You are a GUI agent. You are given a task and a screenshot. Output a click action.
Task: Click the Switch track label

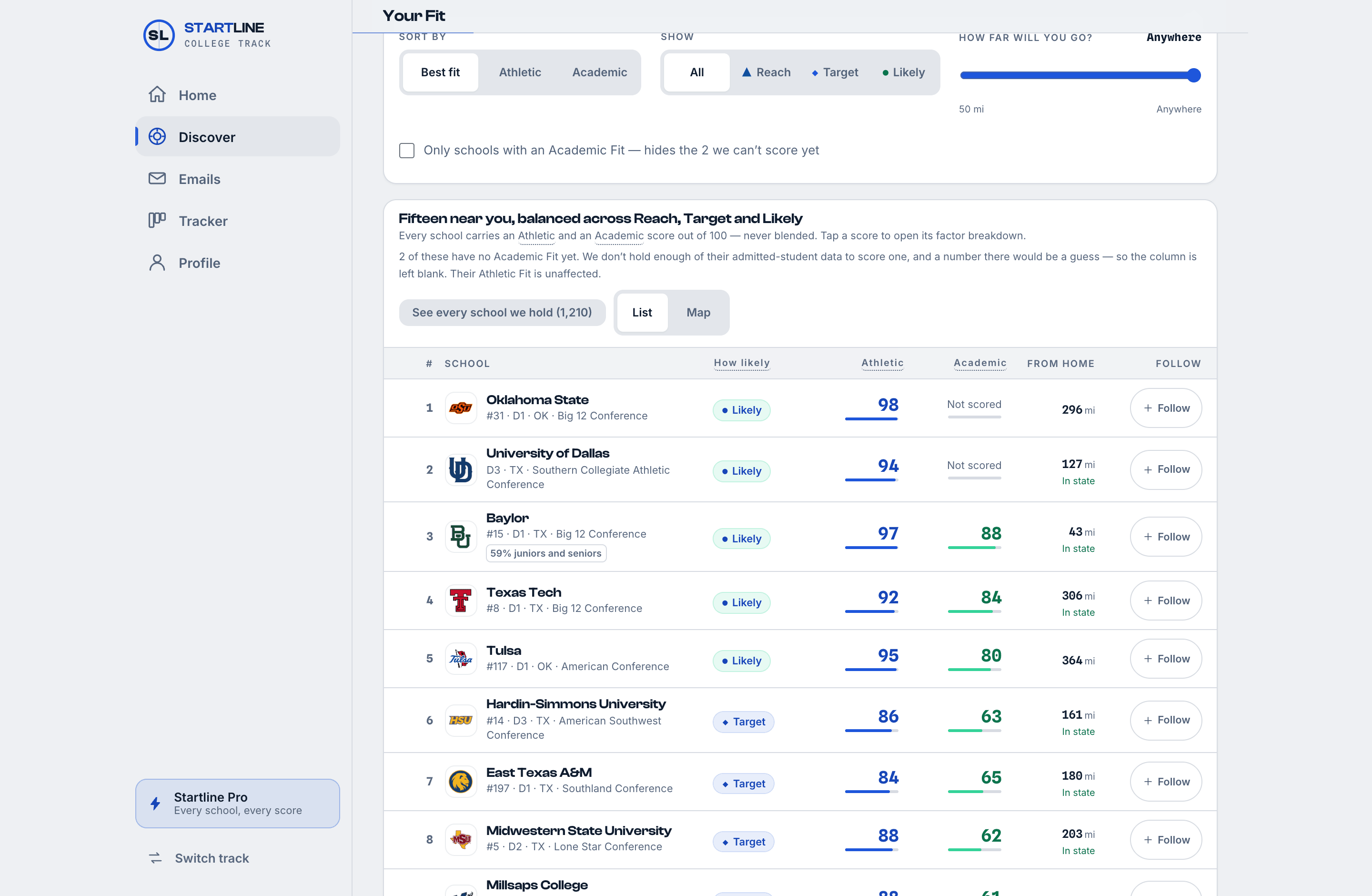[212, 858]
